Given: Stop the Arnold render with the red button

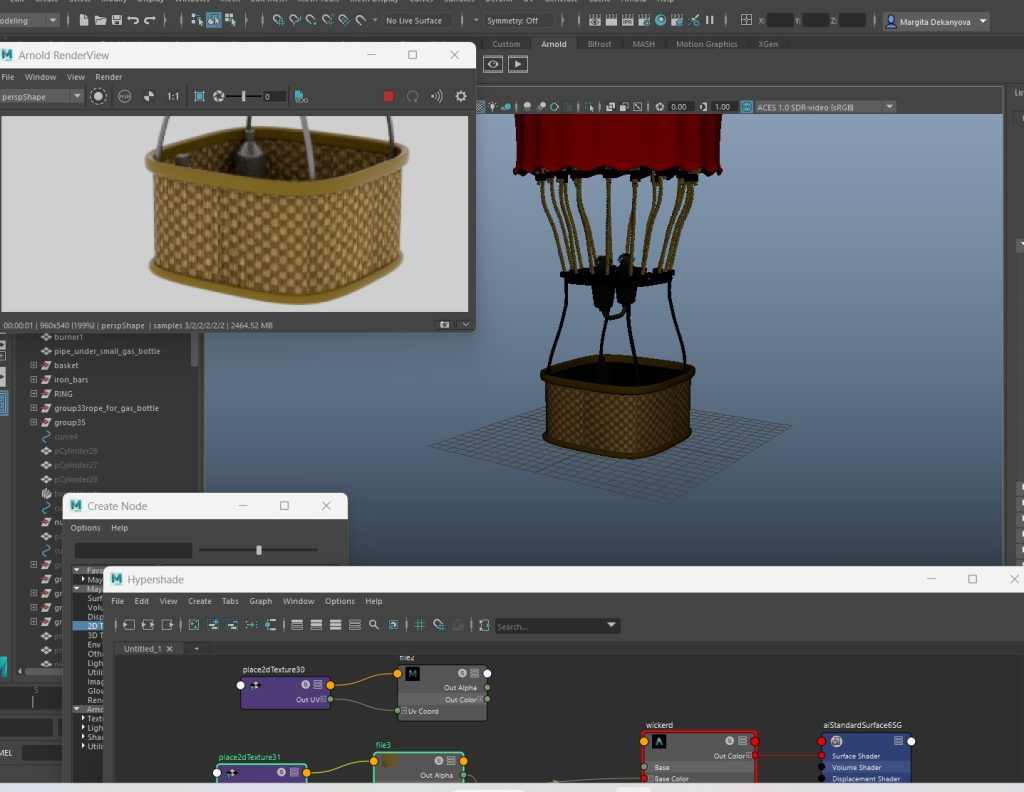Looking at the screenshot, I should tap(388, 96).
